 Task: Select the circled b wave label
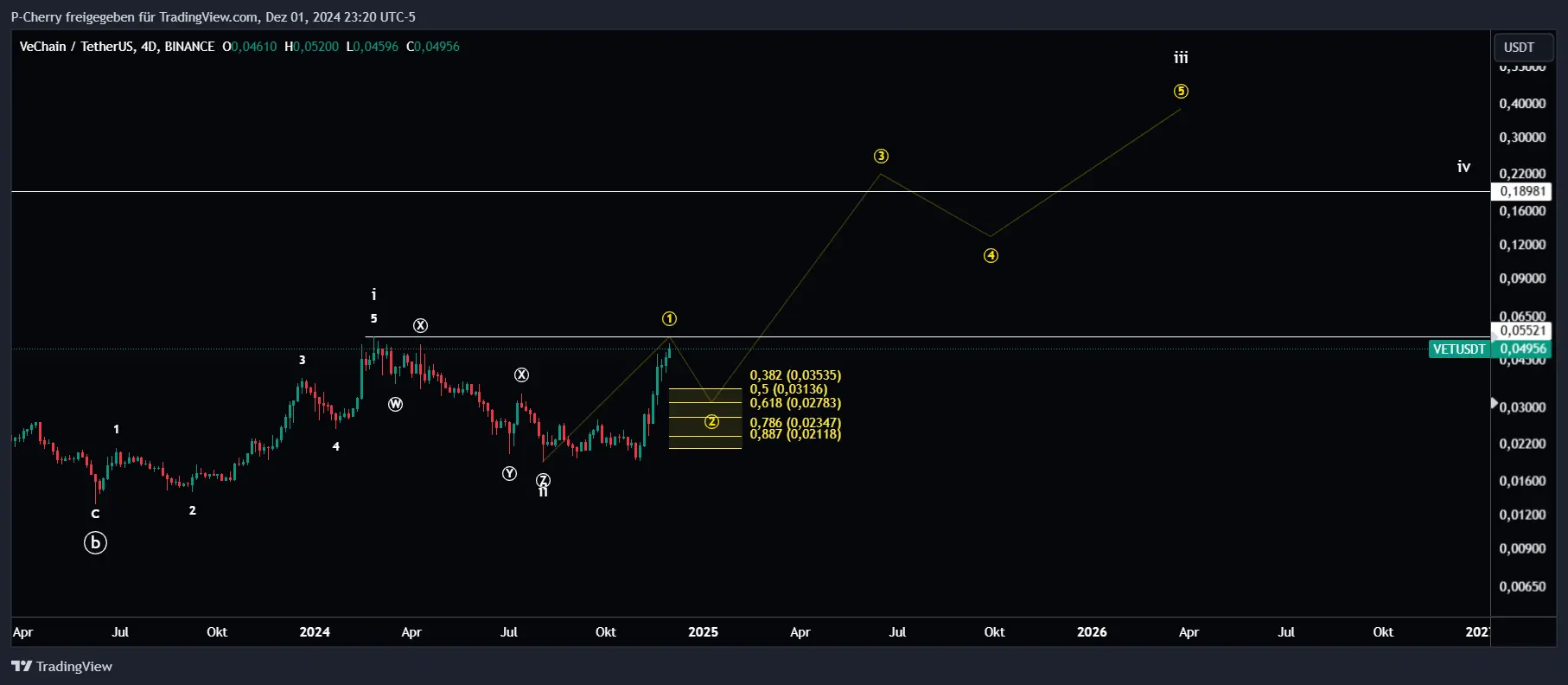coord(95,543)
